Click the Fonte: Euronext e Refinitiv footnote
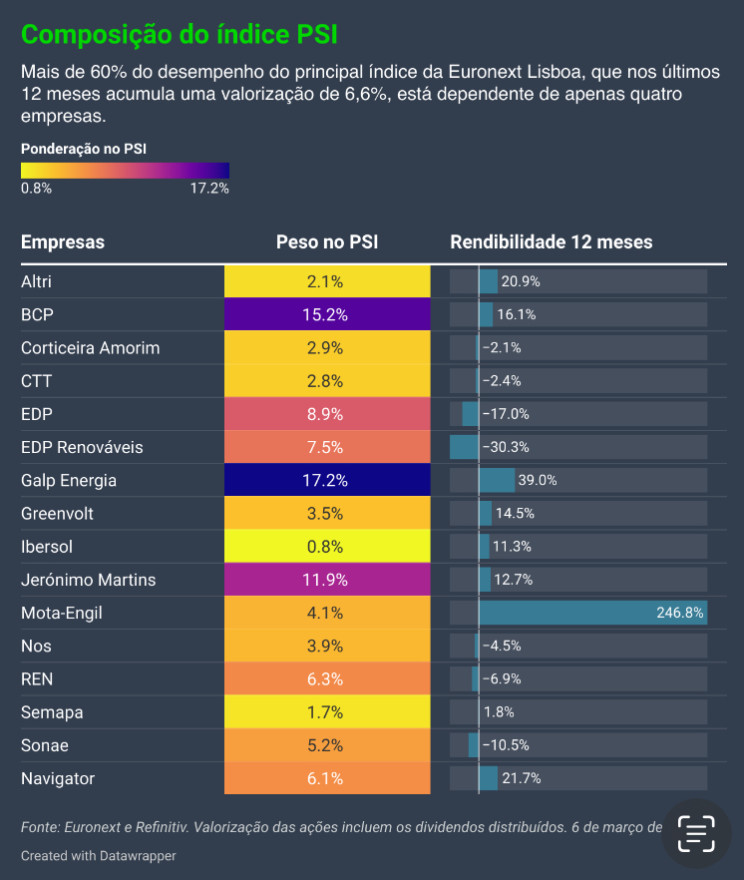This screenshot has width=744, height=880. pos(341,827)
